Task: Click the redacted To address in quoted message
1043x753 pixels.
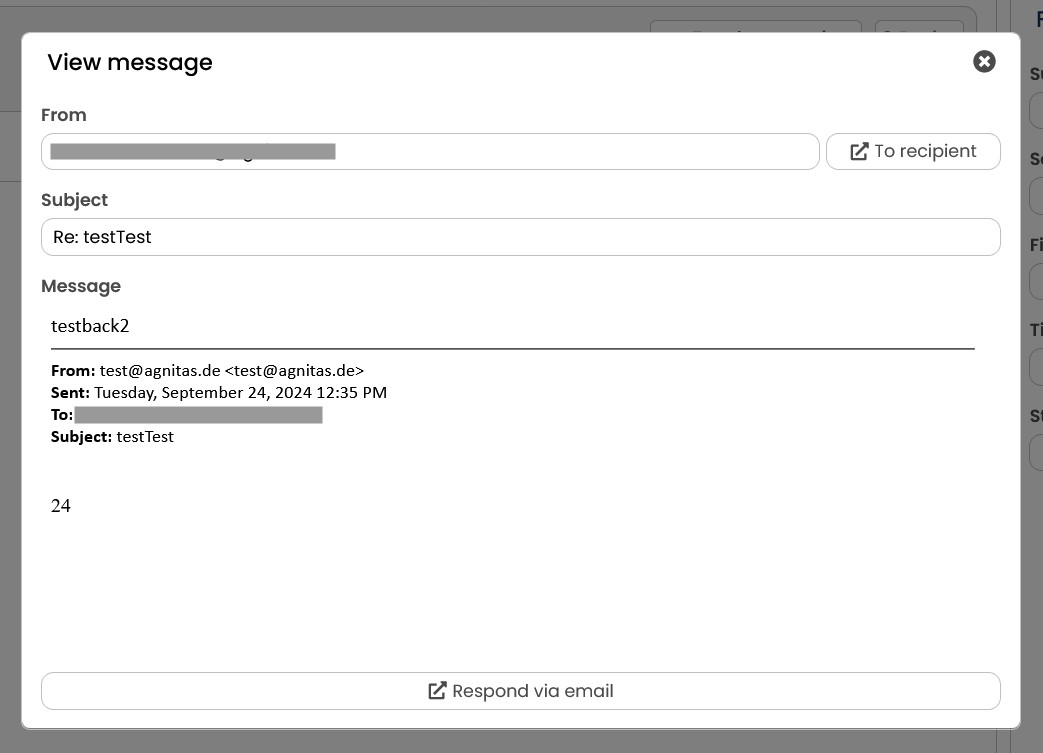Action: pos(198,415)
